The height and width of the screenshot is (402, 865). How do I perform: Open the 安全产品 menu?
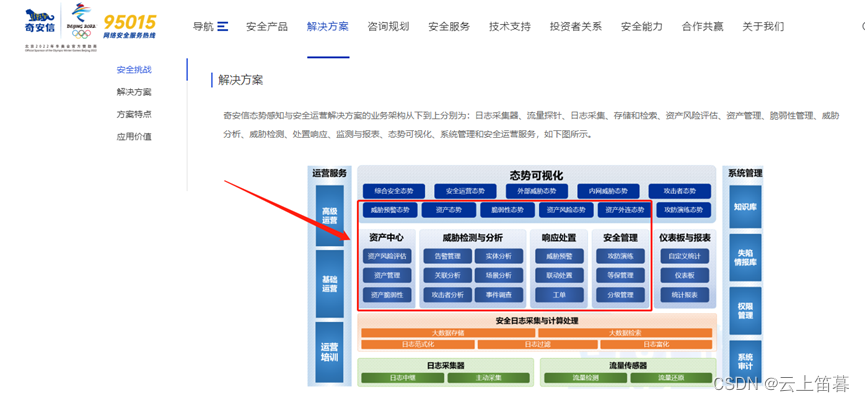point(267,26)
